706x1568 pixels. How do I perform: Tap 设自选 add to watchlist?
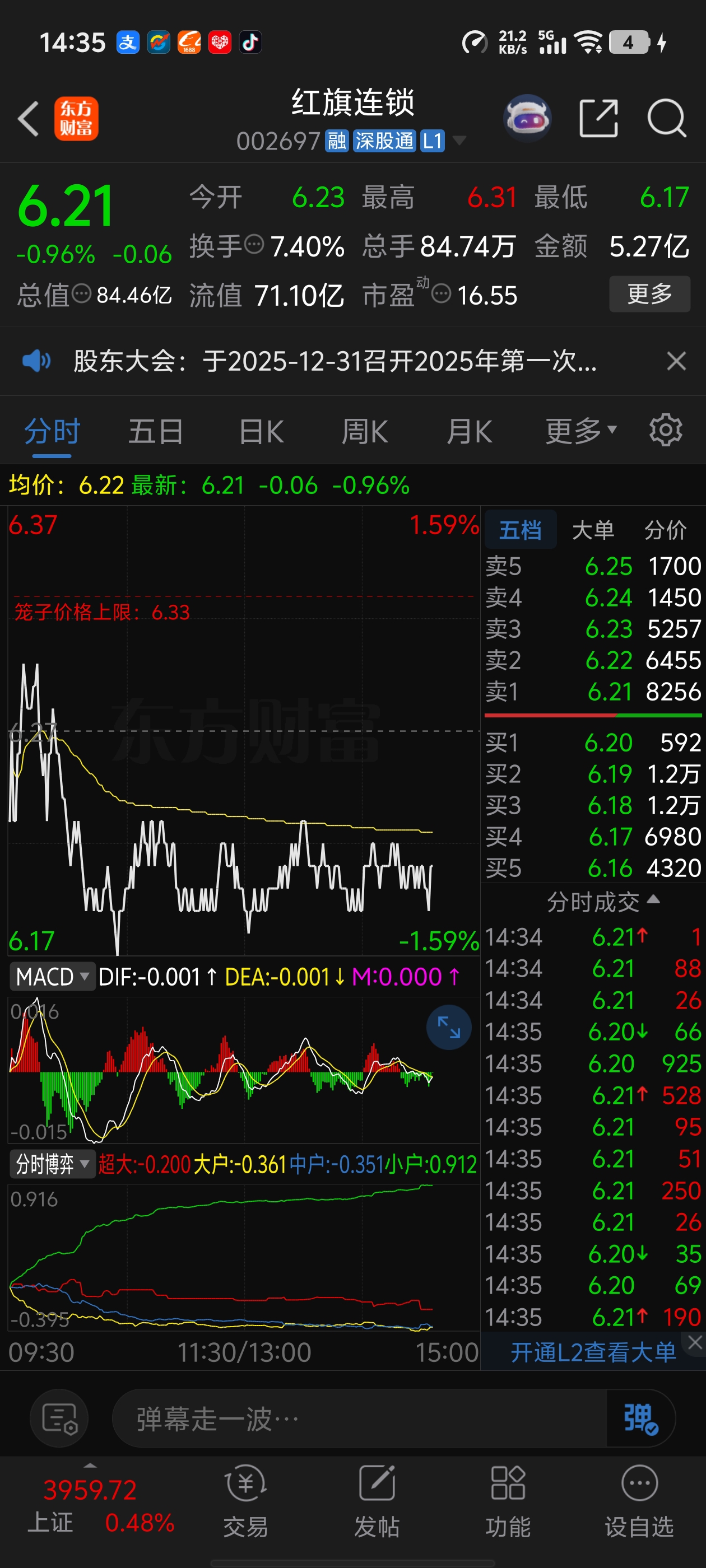point(640,1501)
